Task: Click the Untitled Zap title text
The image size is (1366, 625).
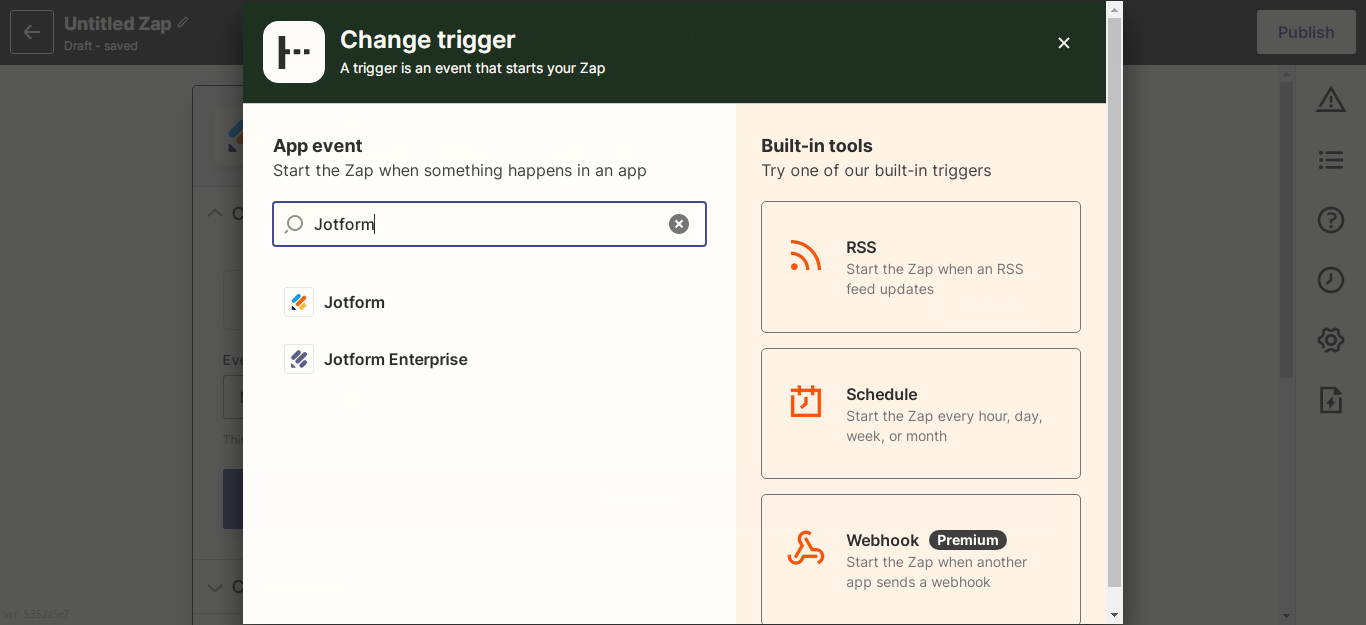Action: coord(118,23)
